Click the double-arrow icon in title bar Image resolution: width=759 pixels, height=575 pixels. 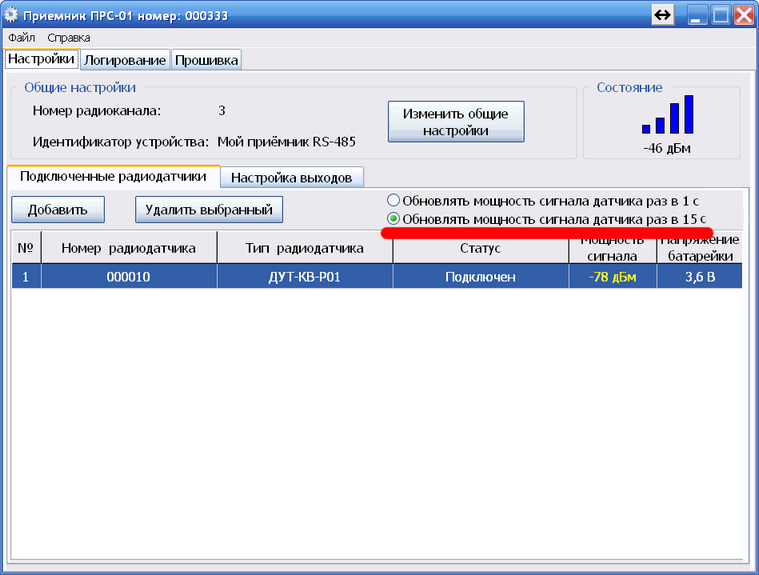point(662,15)
